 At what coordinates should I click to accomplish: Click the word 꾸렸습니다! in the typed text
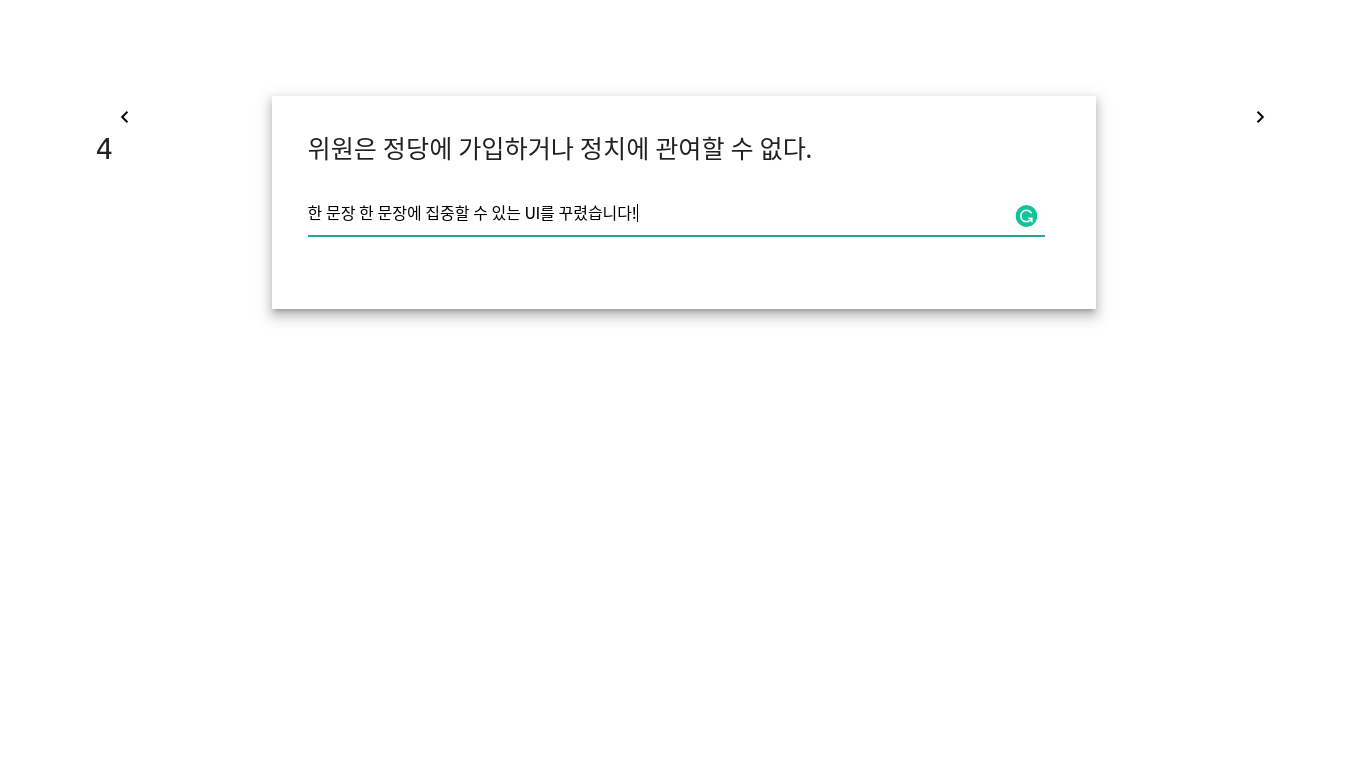pos(597,213)
